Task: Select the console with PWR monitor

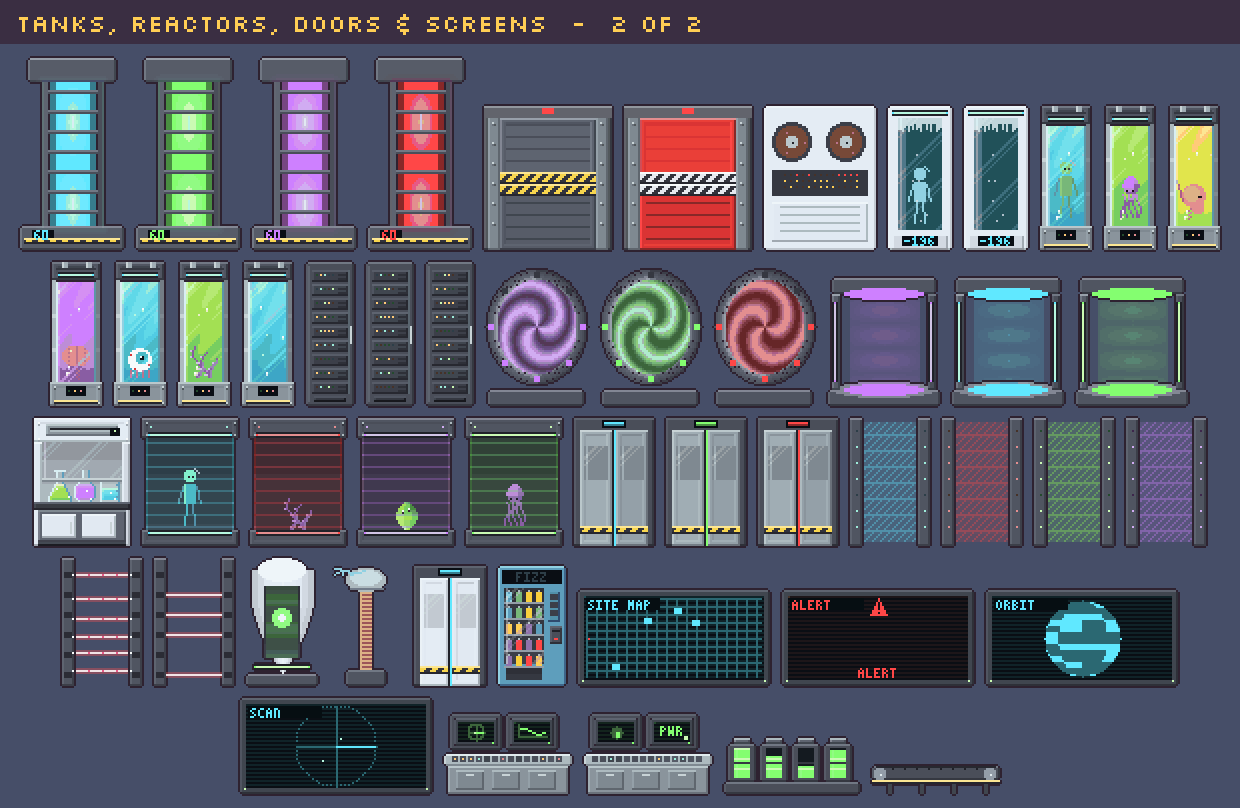Action: 647,754
